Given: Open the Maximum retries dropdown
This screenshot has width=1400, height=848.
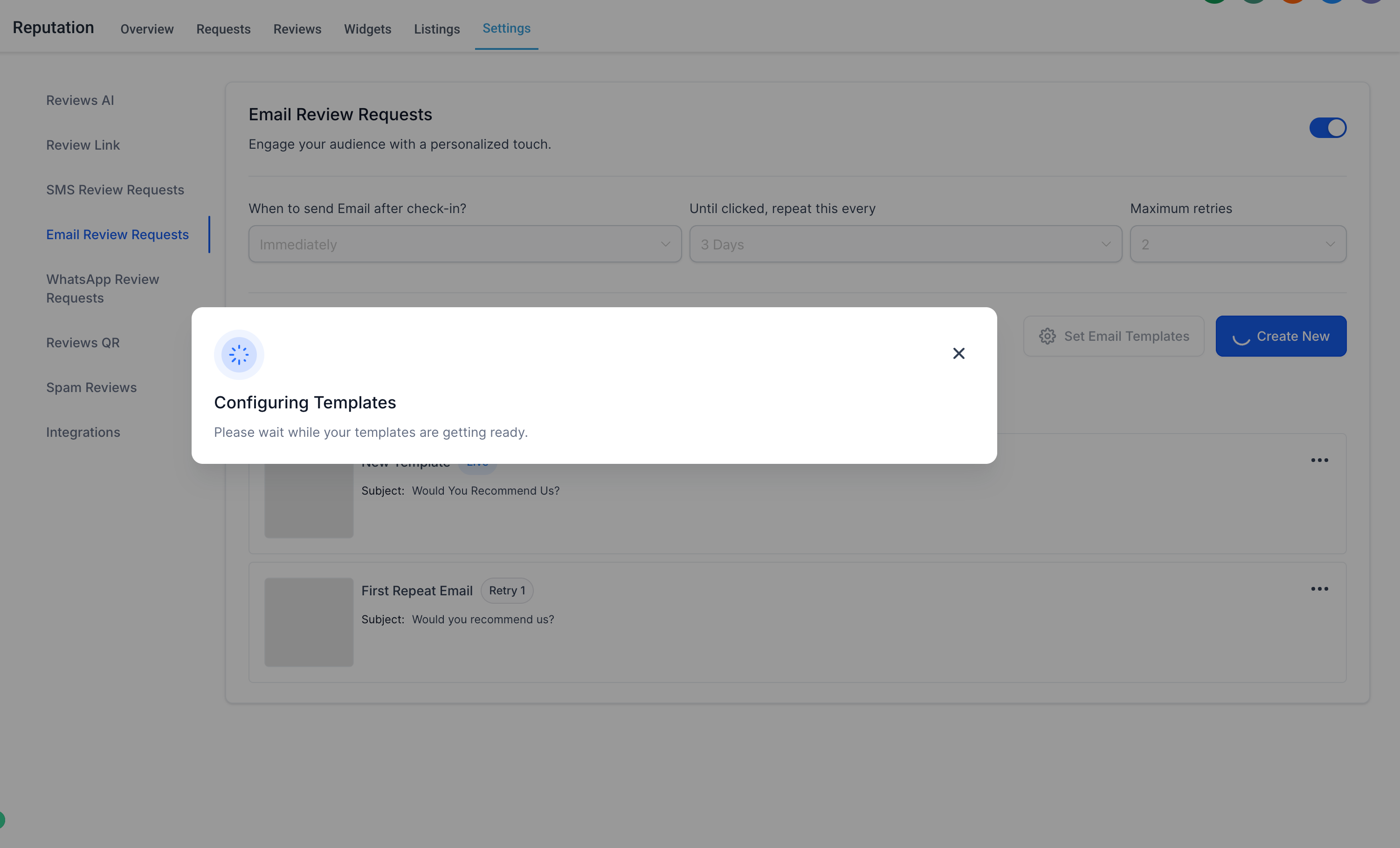Looking at the screenshot, I should click(x=1237, y=244).
